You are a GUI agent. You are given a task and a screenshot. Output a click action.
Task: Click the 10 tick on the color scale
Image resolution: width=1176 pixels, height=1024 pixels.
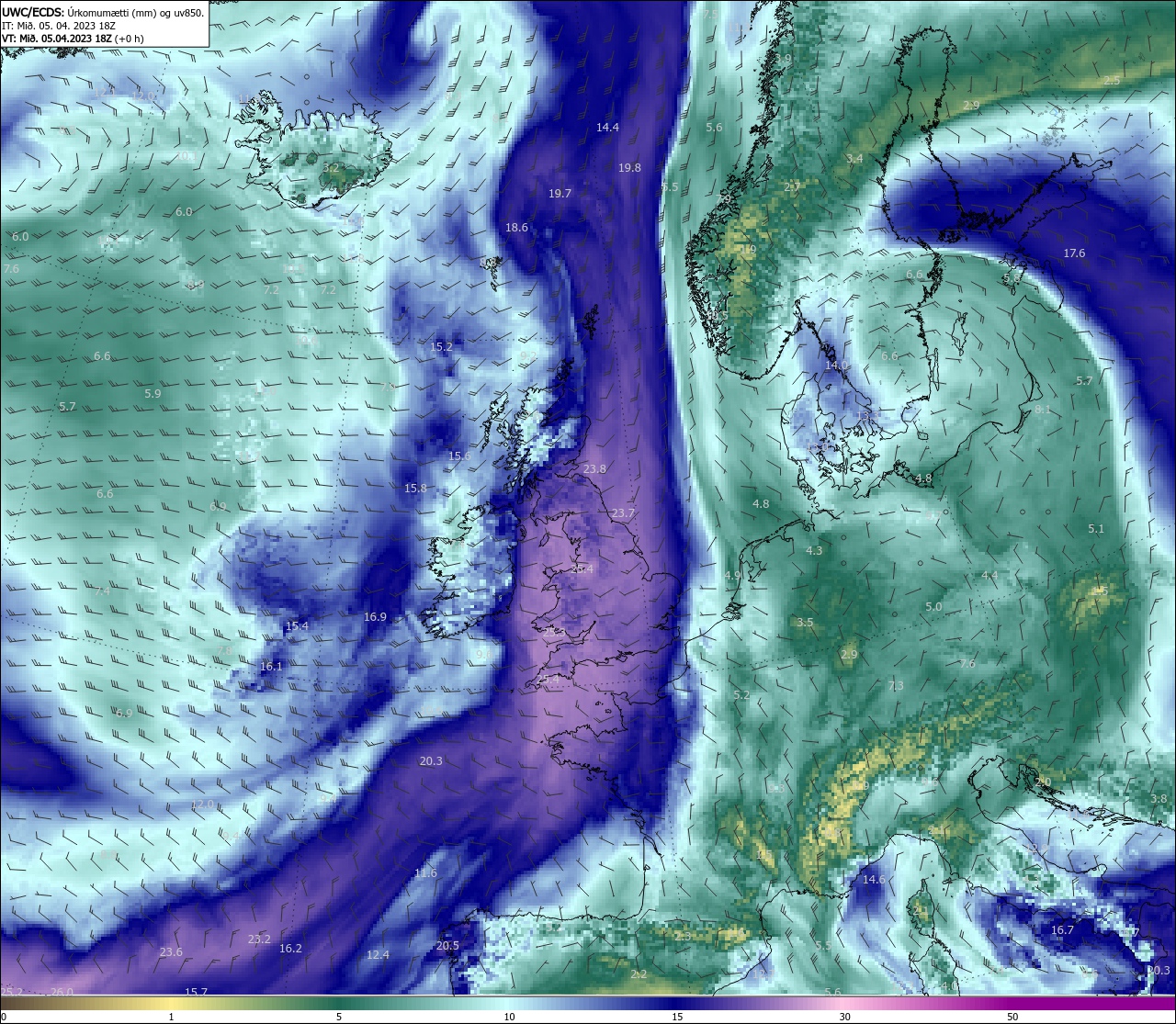pyautogui.click(x=509, y=1017)
